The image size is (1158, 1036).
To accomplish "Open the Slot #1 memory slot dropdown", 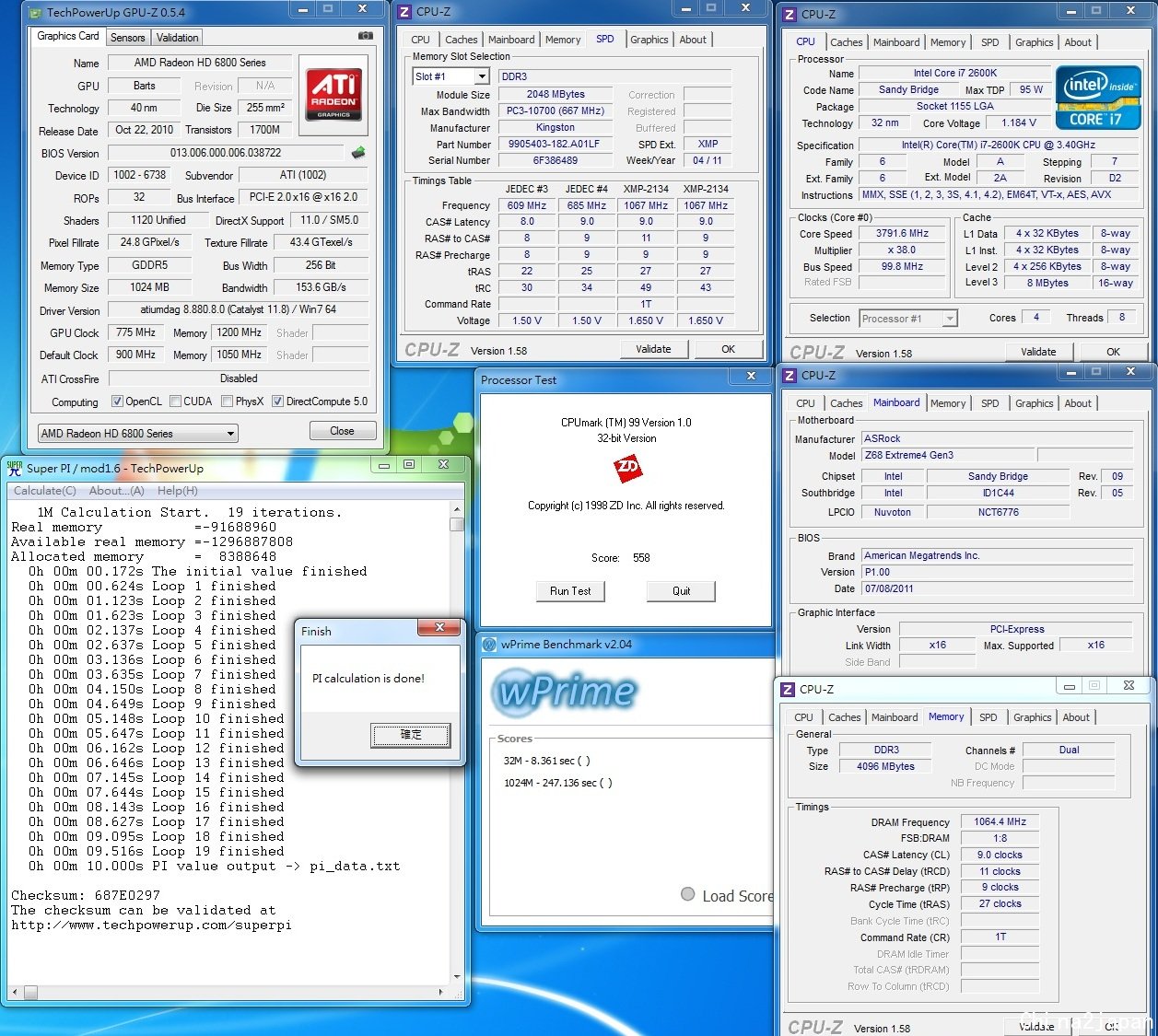I will [x=452, y=76].
